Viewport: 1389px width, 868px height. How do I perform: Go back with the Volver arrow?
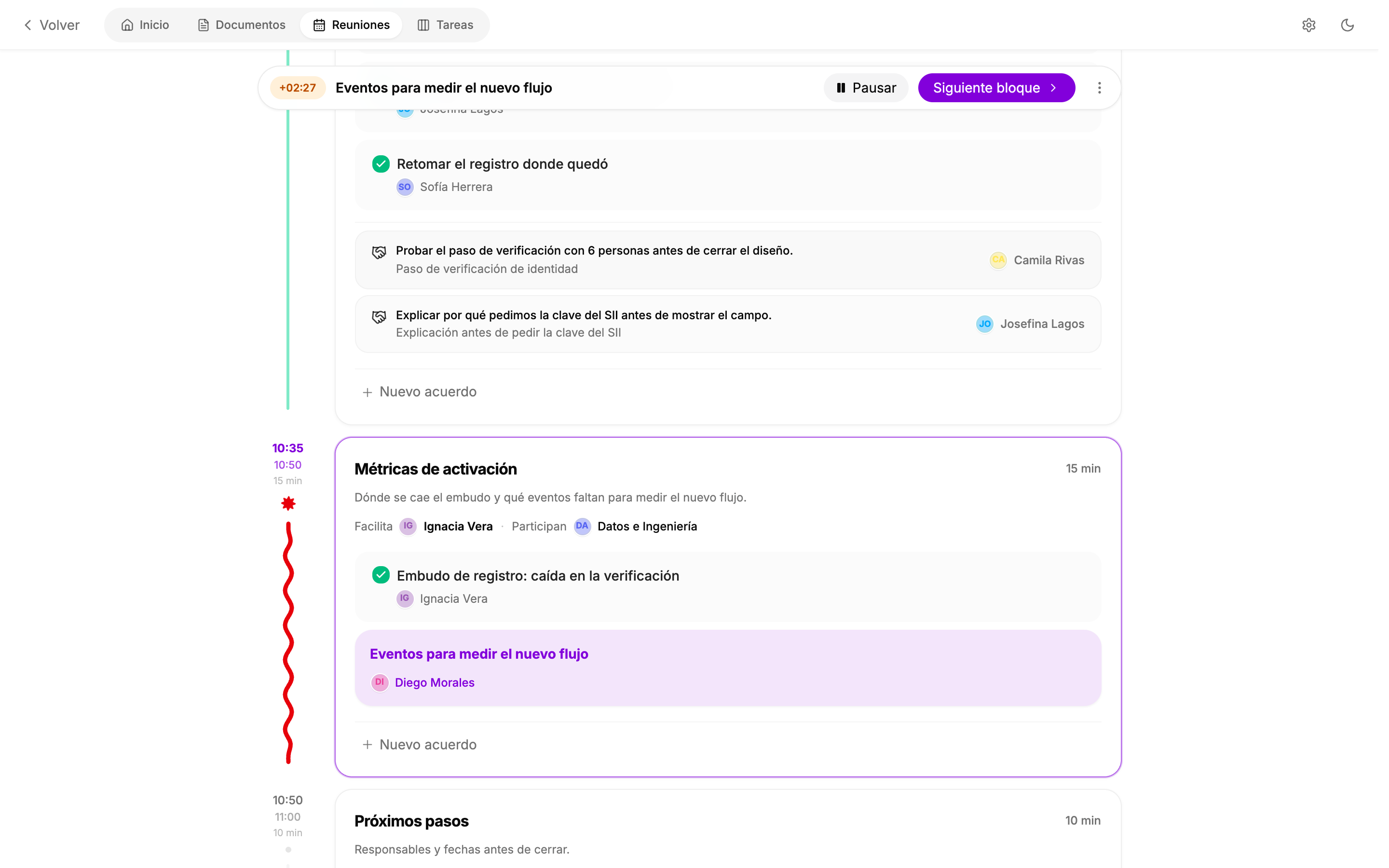(51, 25)
